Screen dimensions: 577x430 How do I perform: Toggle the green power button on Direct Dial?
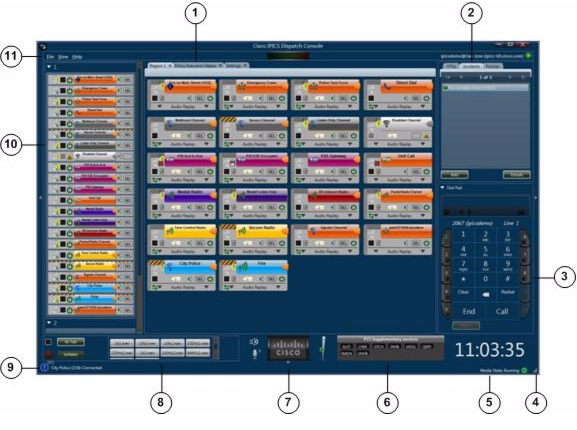tap(426, 99)
